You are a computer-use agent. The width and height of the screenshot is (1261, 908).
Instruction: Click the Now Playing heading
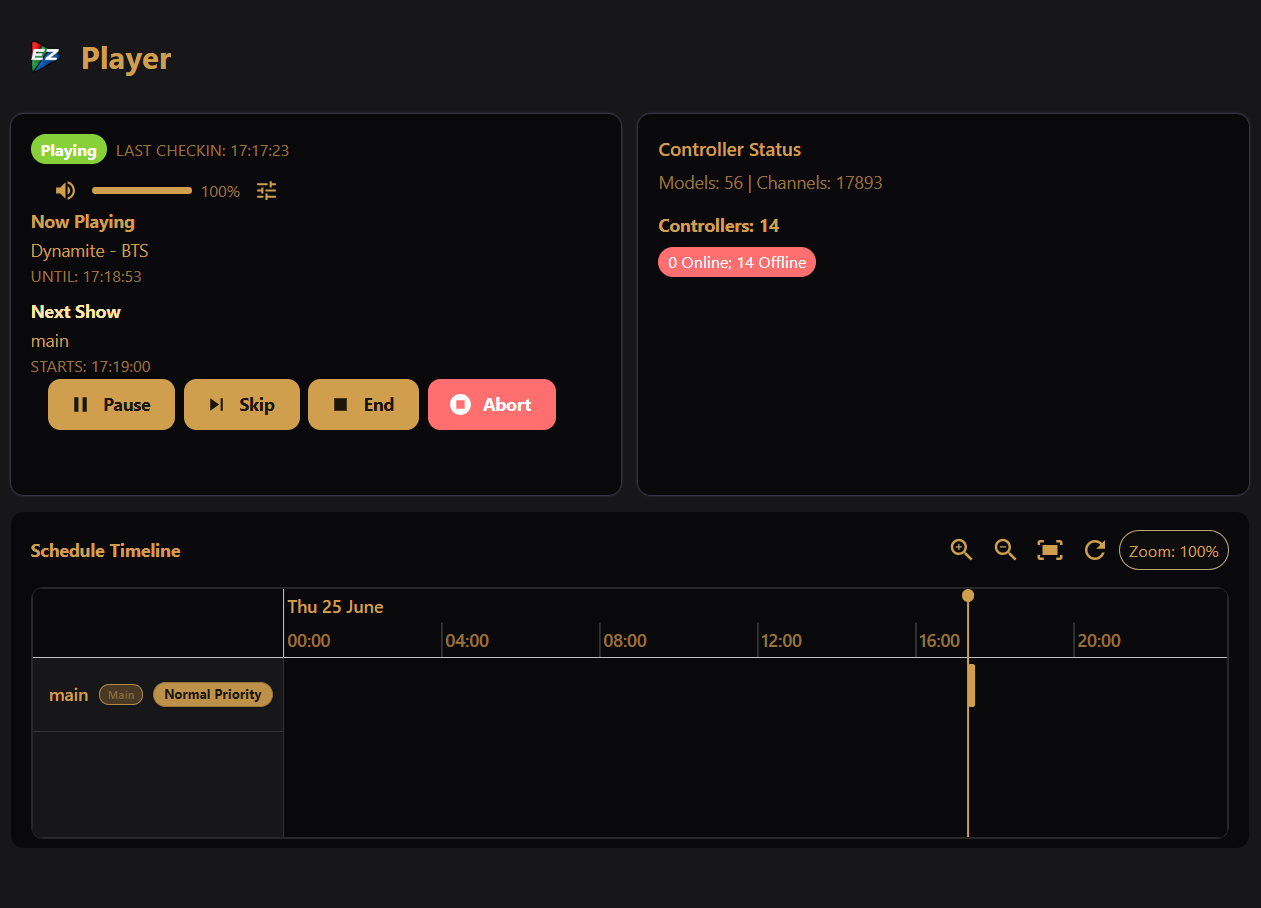click(x=83, y=221)
